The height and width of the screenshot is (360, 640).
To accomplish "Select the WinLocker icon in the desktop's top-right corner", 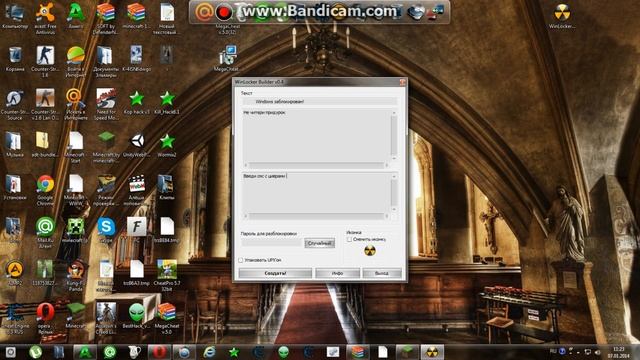I will click(562, 16).
